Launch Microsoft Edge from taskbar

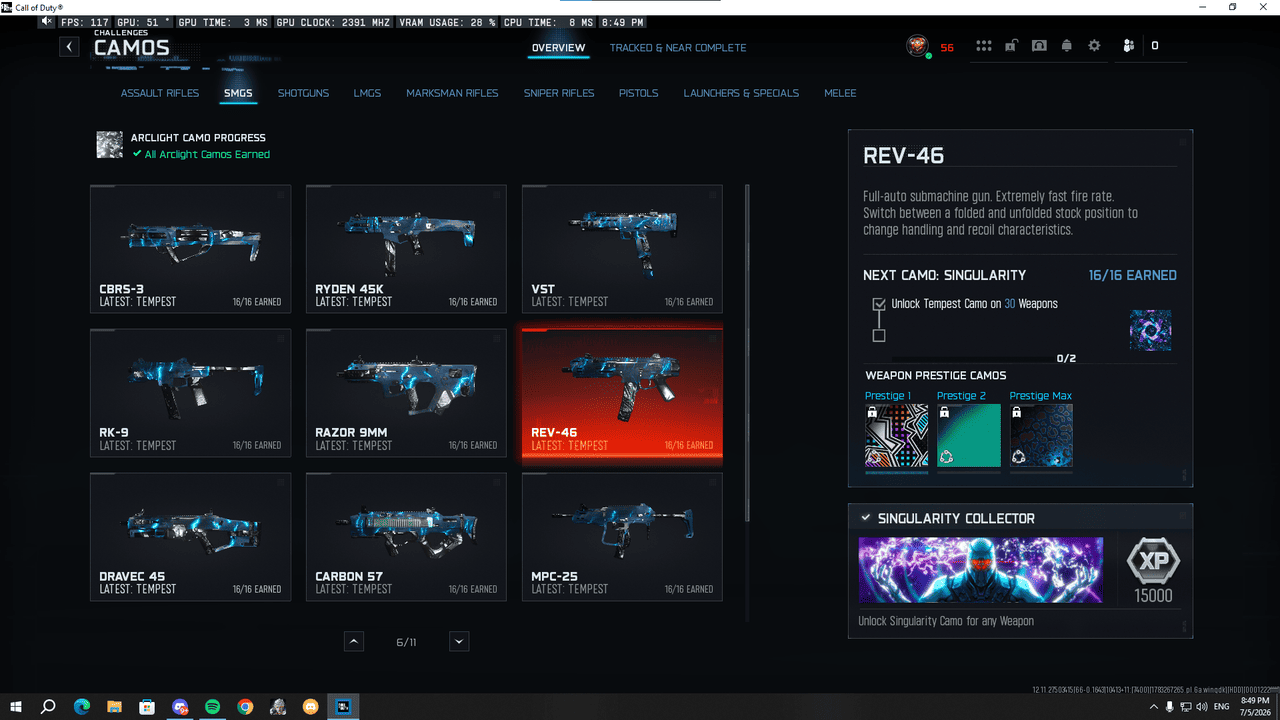pyautogui.click(x=81, y=707)
